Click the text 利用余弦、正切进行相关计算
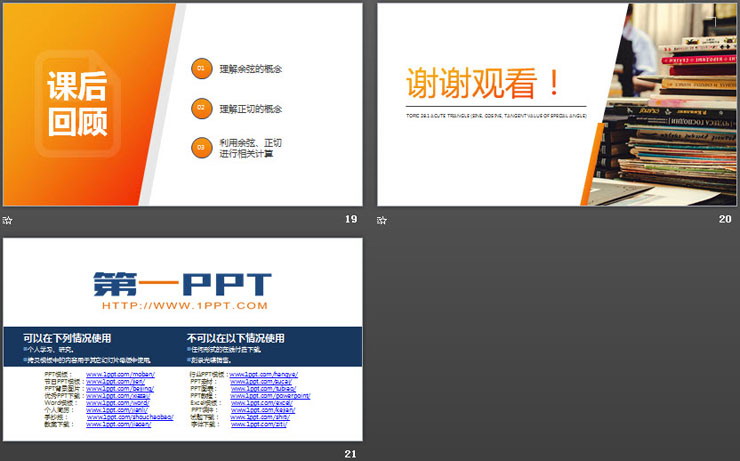Screen dimensions: 740x461 [x=250, y=148]
